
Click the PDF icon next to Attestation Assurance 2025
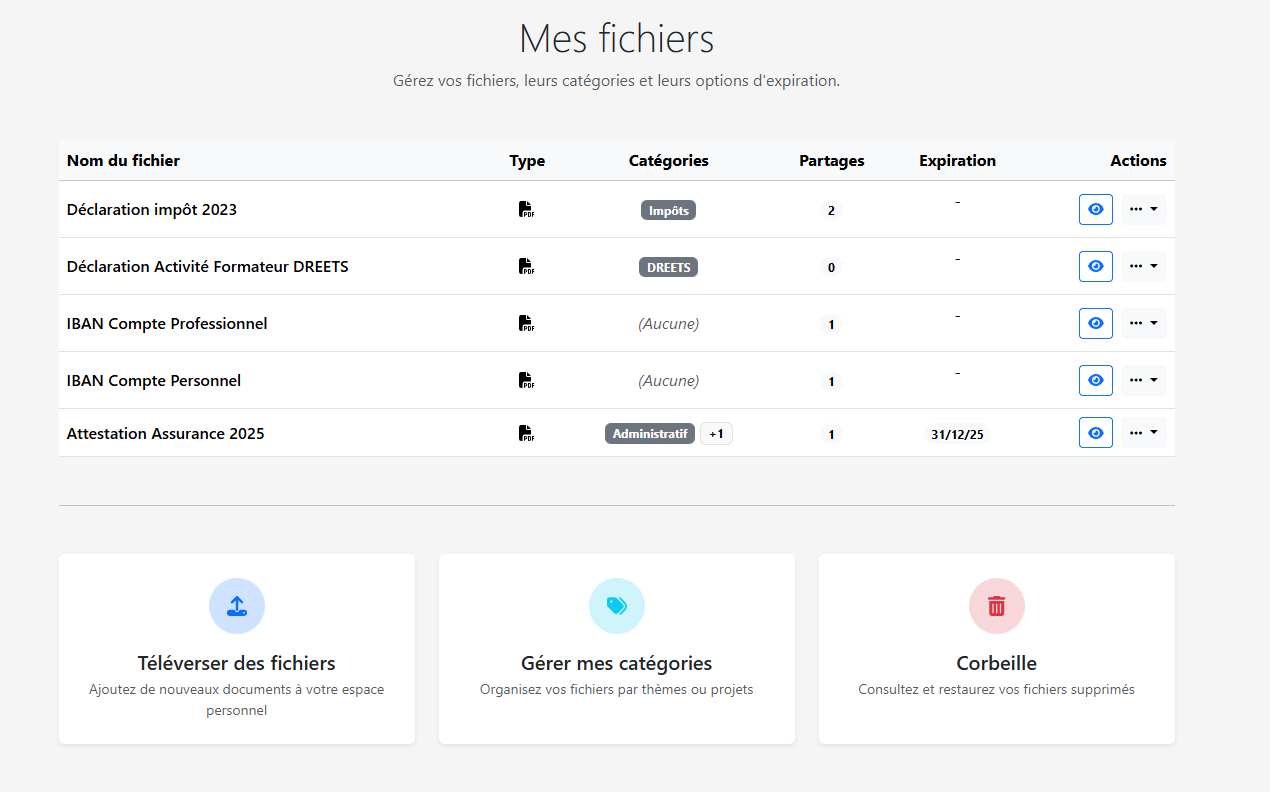point(527,433)
